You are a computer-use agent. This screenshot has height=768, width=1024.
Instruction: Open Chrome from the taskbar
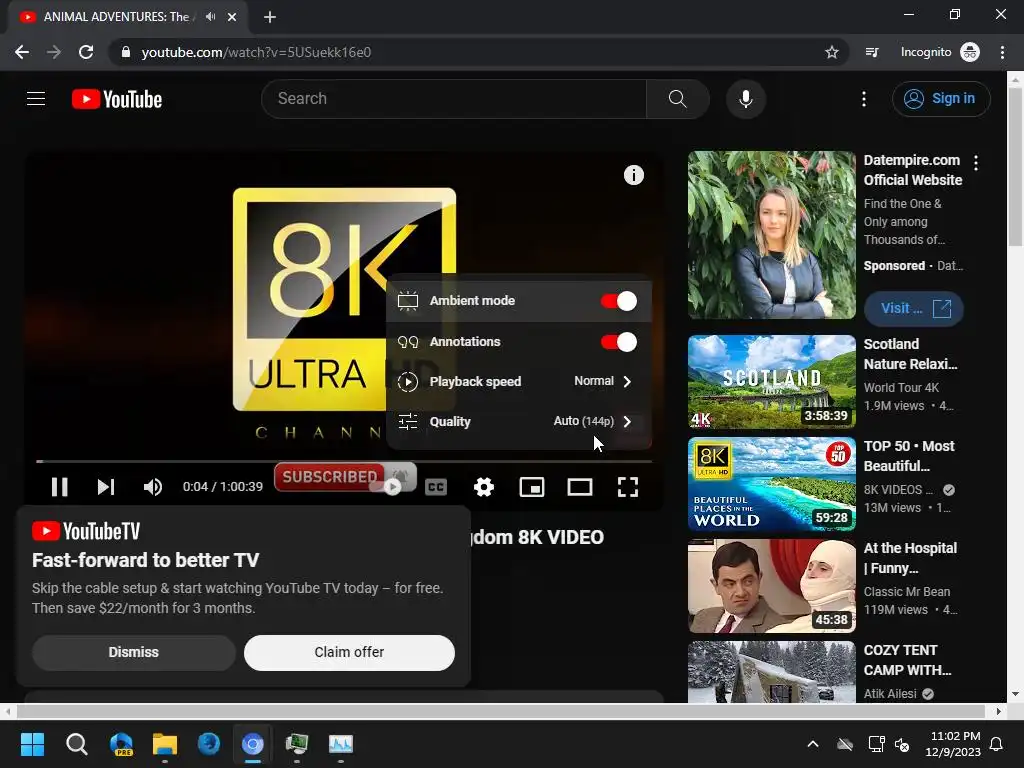tap(253, 744)
